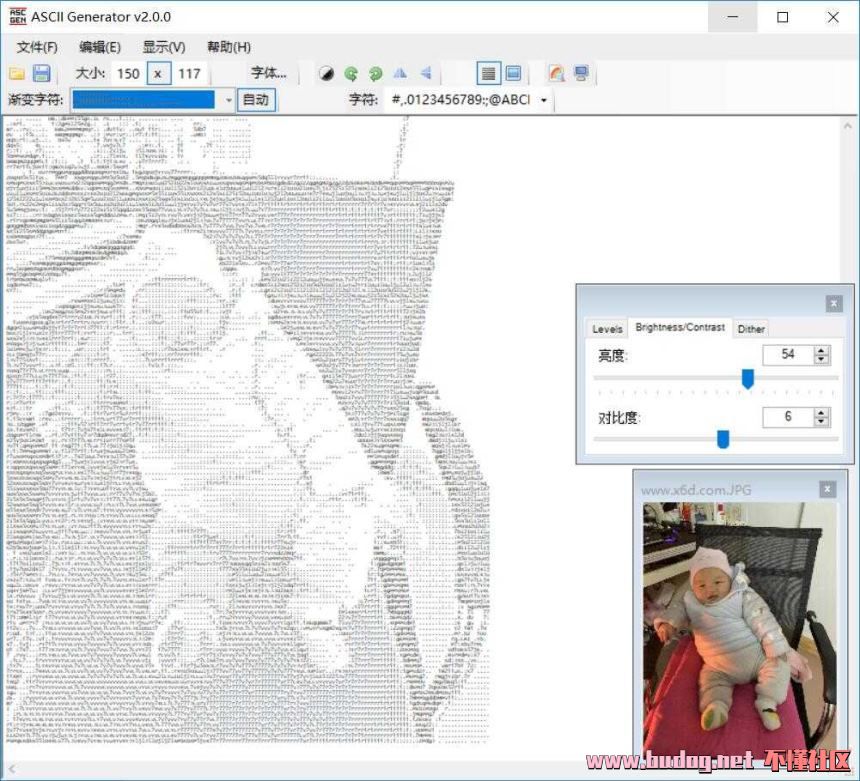Click the blue highlighted ramp text field
This screenshot has height=781, width=860.
pyautogui.click(x=144, y=100)
